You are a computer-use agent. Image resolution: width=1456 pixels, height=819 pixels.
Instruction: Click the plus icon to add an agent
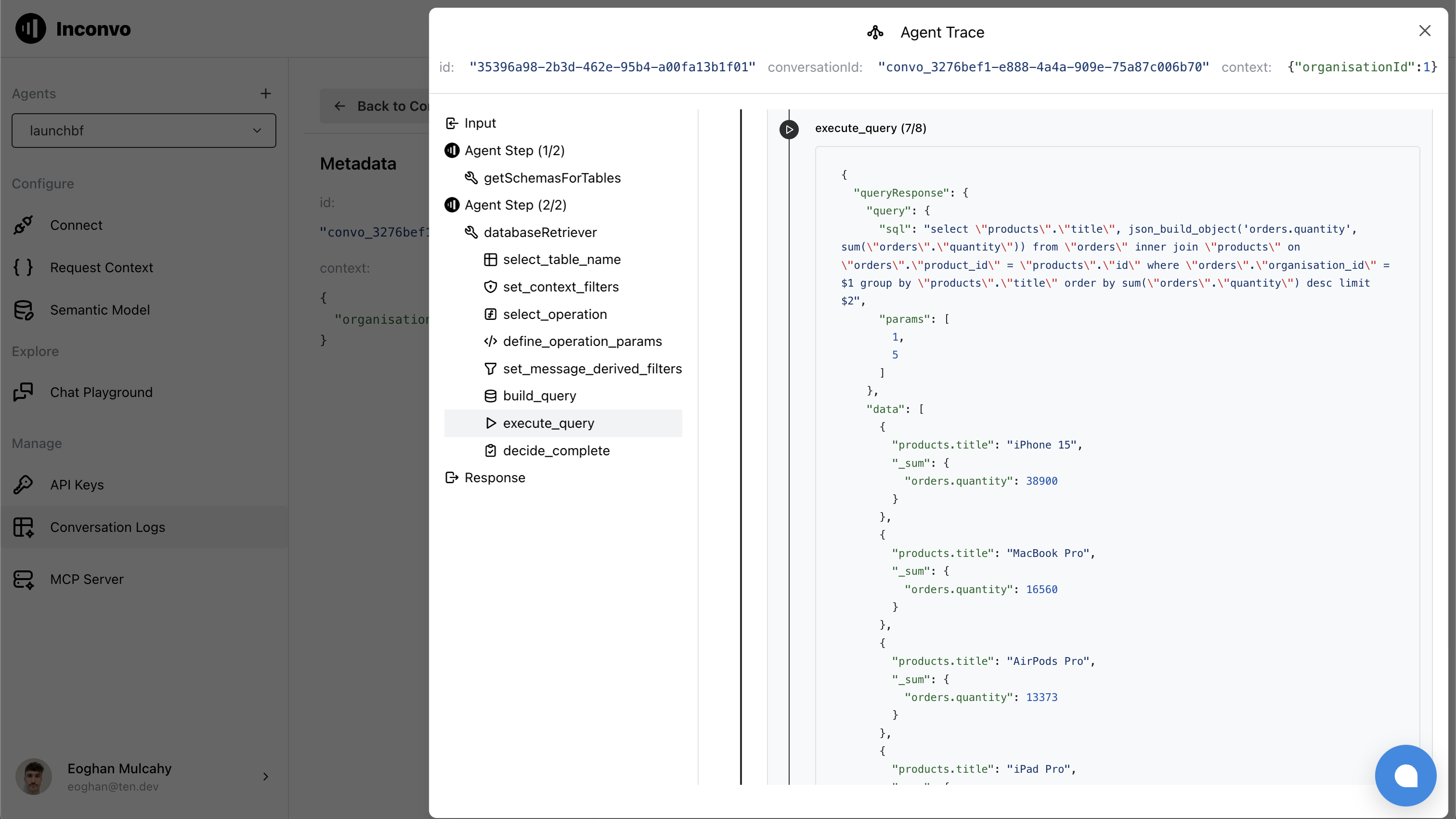pyautogui.click(x=265, y=93)
